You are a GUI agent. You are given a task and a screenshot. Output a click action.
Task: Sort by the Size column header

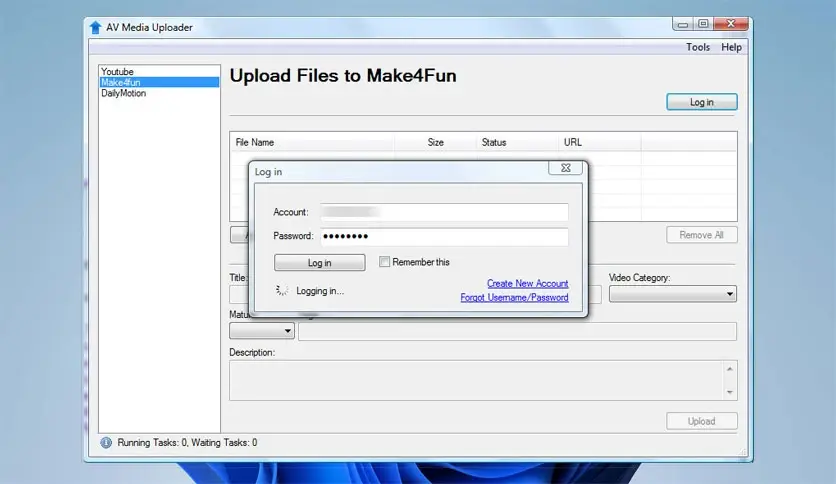[x=435, y=142]
